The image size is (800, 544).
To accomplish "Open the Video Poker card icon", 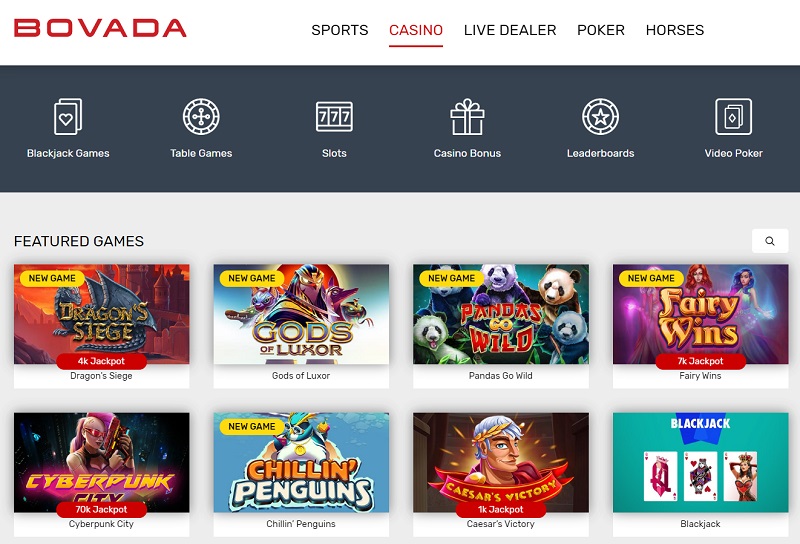I will (x=733, y=117).
